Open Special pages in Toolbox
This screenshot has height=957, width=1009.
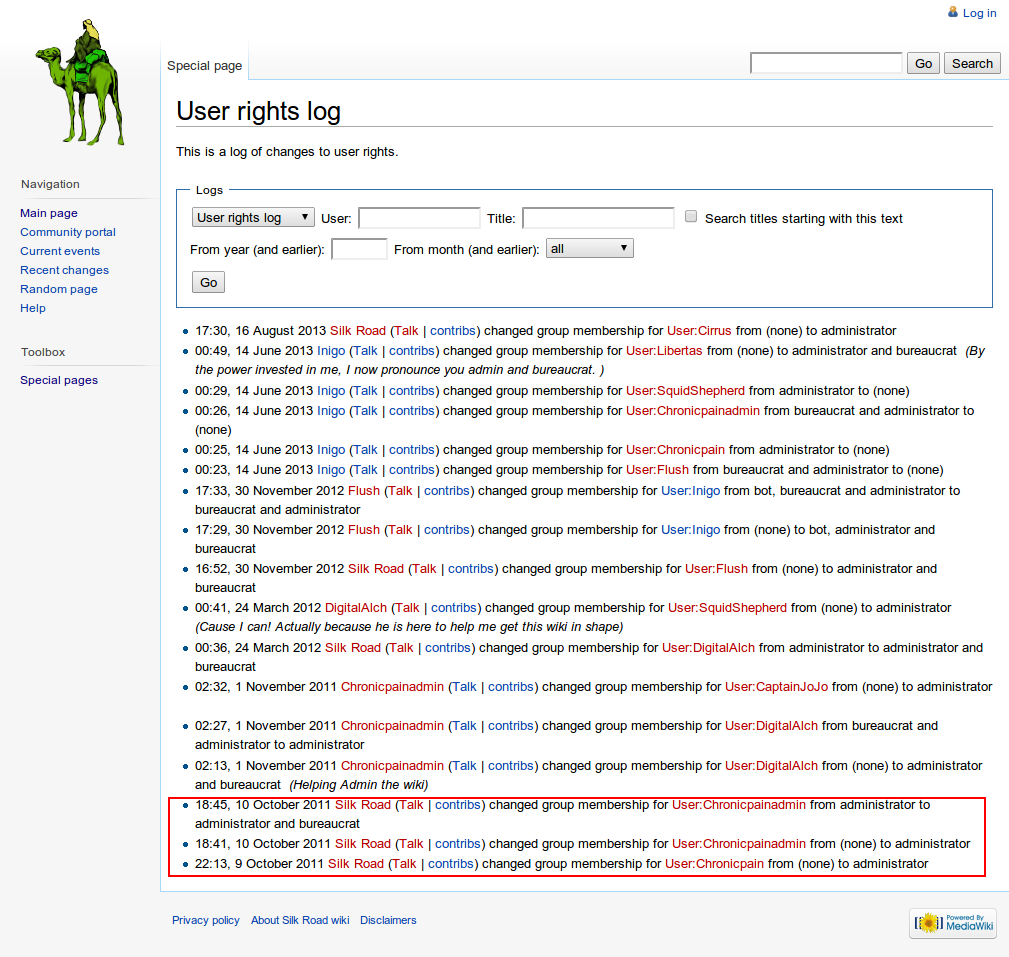pos(59,380)
